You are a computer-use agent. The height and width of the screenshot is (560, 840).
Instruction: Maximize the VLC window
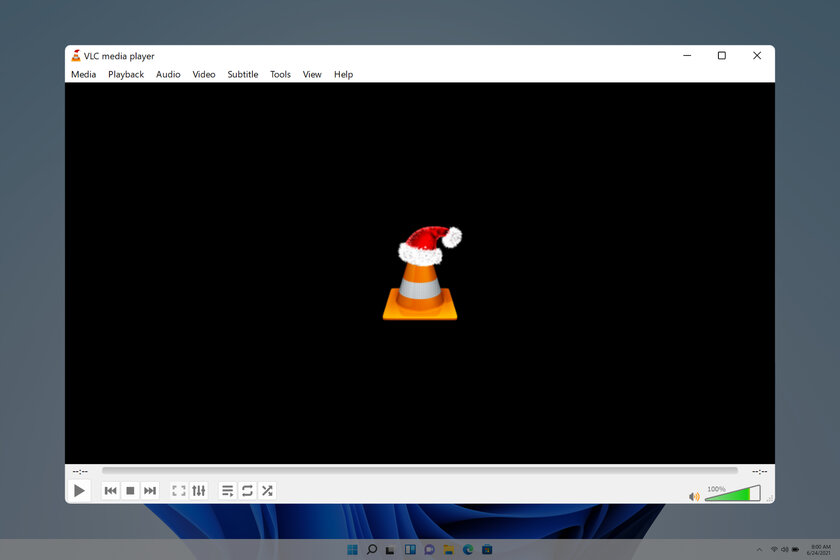pos(722,55)
